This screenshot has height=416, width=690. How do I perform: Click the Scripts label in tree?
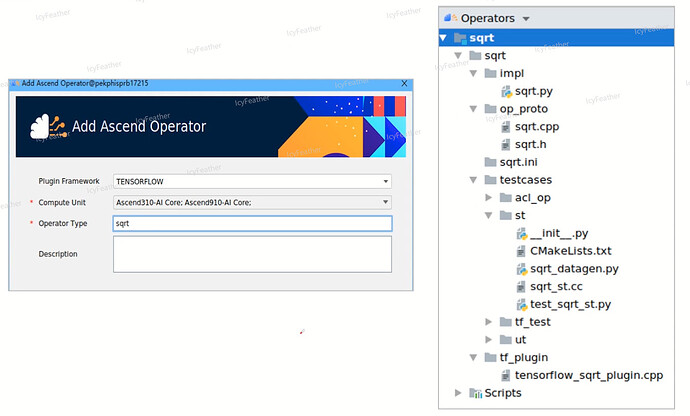(x=503, y=393)
